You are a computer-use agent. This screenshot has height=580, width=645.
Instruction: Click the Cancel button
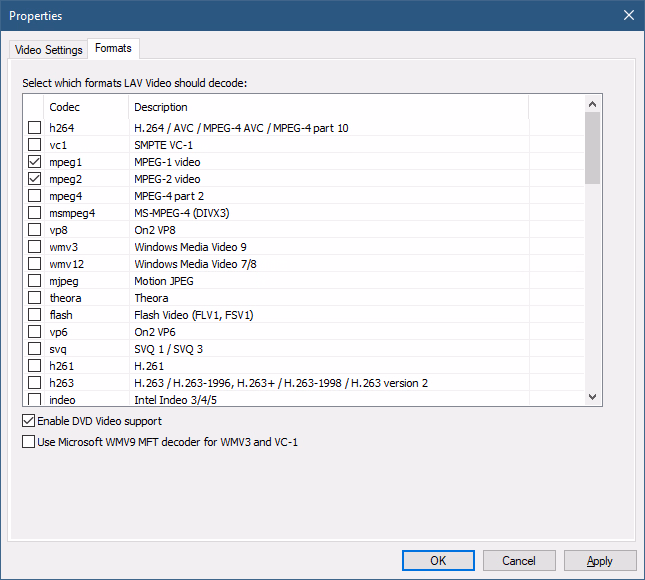tap(519, 561)
